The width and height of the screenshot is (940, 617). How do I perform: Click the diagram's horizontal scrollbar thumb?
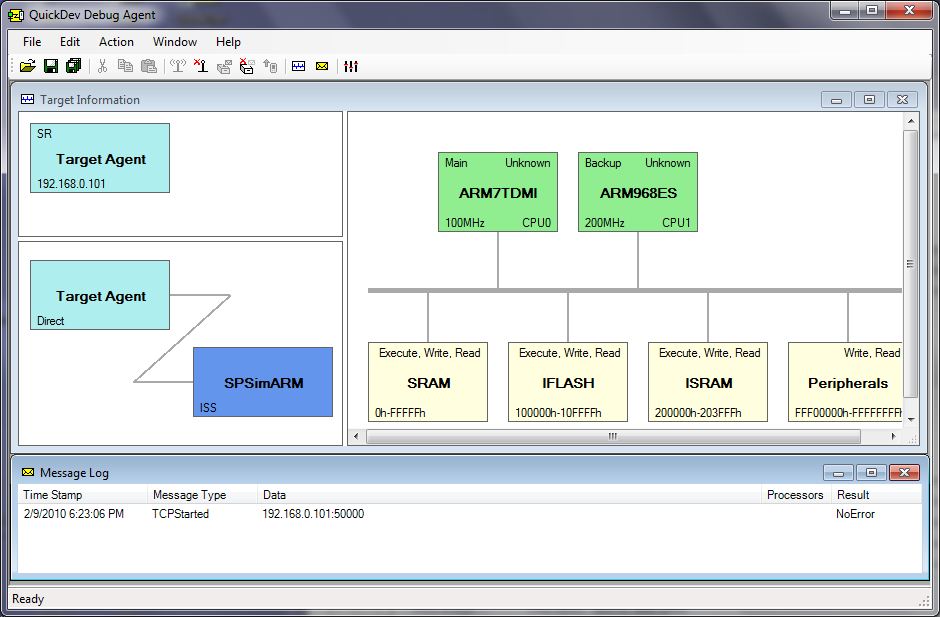(613, 437)
